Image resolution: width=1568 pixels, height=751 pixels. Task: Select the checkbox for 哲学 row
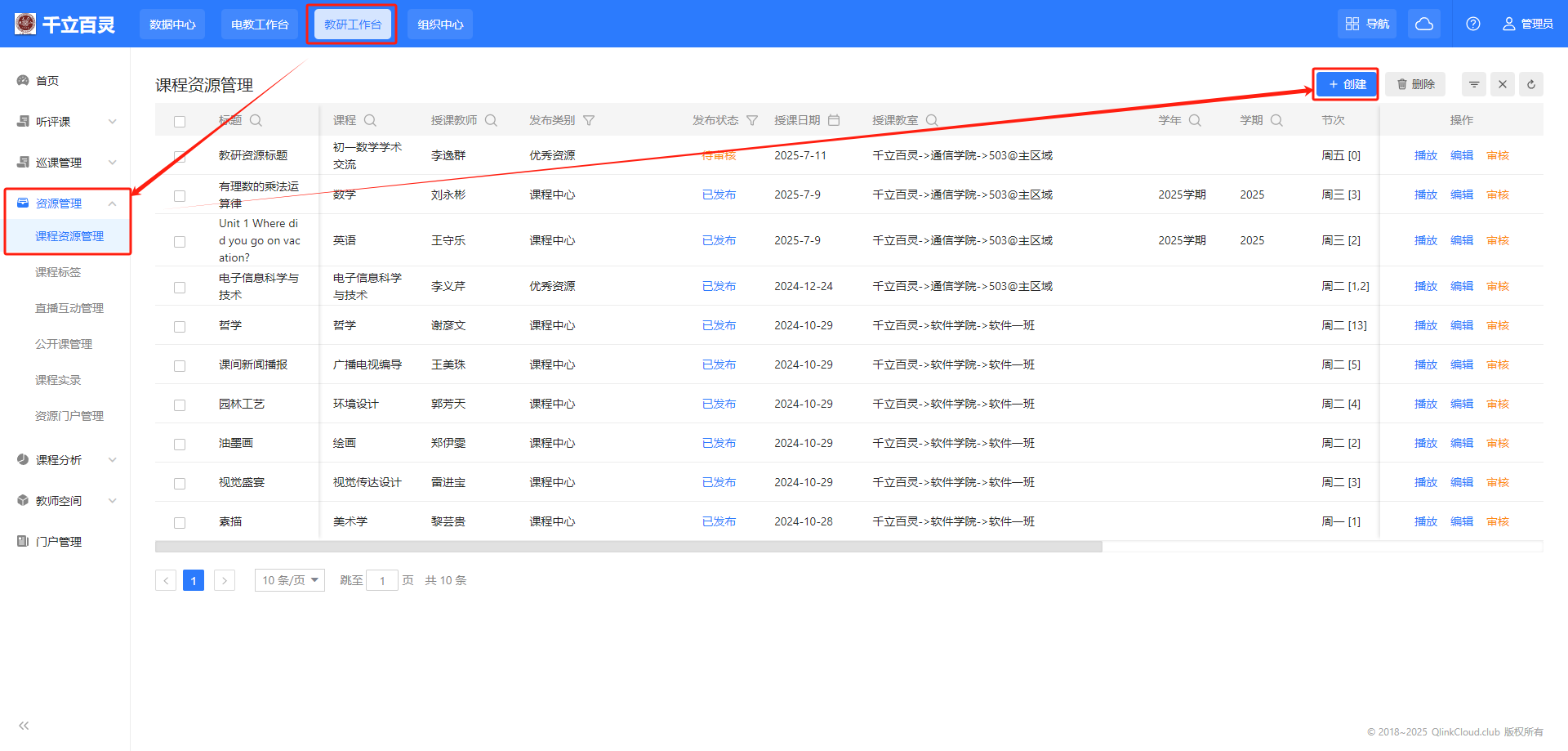point(180,327)
